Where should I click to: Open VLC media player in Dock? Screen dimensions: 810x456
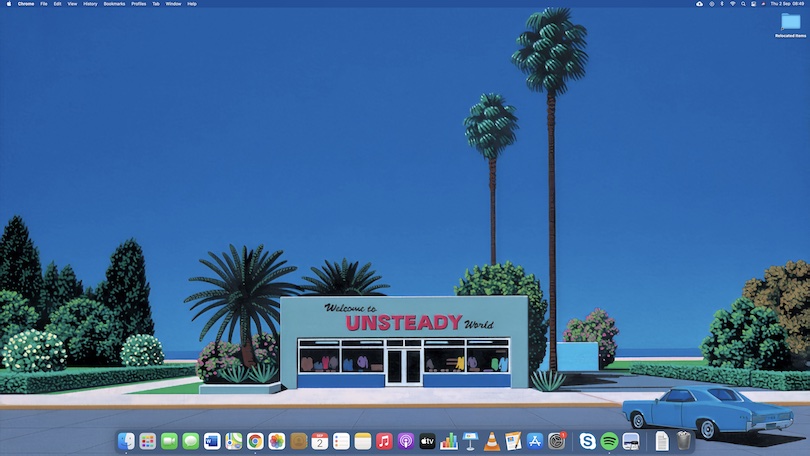pyautogui.click(x=492, y=442)
